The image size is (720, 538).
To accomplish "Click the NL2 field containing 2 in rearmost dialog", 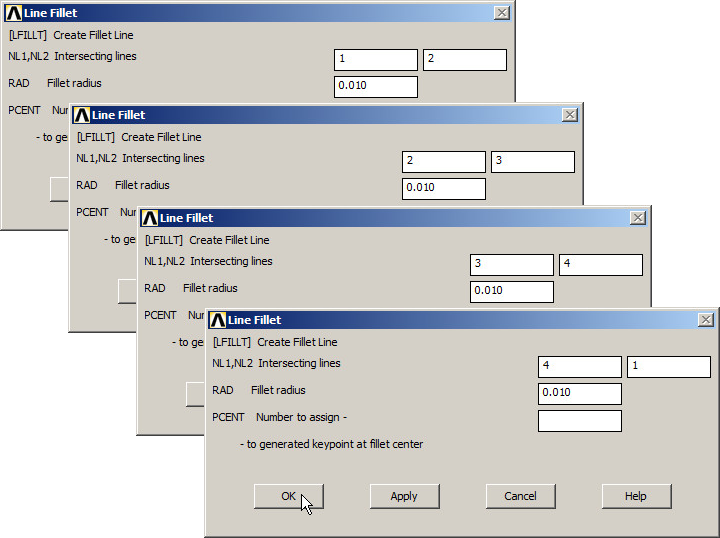I will [x=464, y=60].
